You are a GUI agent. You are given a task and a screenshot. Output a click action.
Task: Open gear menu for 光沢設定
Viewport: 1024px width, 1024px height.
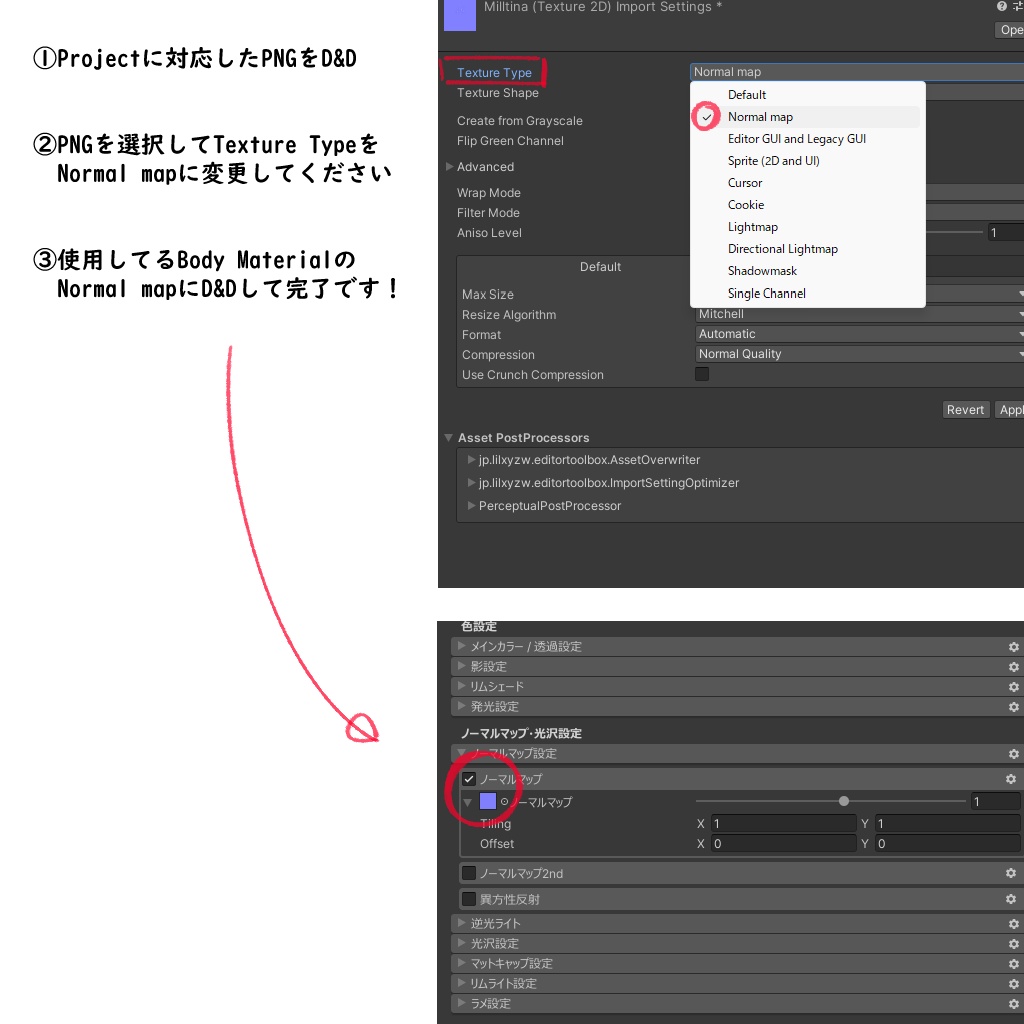click(x=1013, y=944)
